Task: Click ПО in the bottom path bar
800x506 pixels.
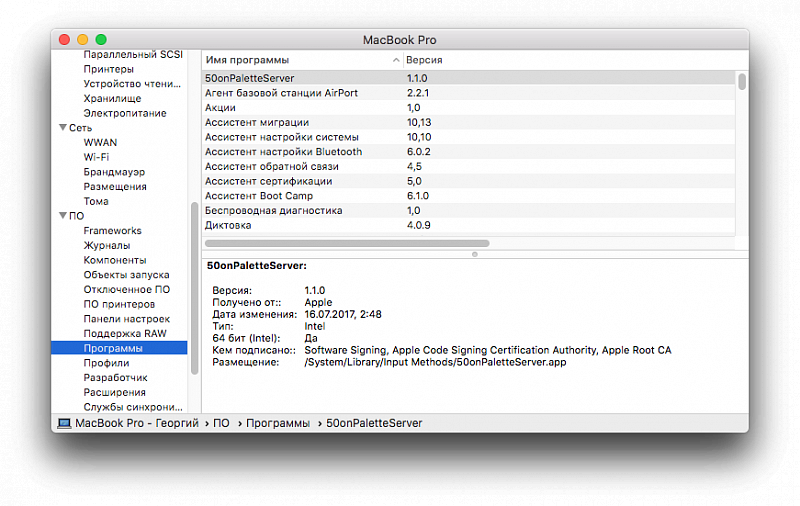Action: click(221, 423)
